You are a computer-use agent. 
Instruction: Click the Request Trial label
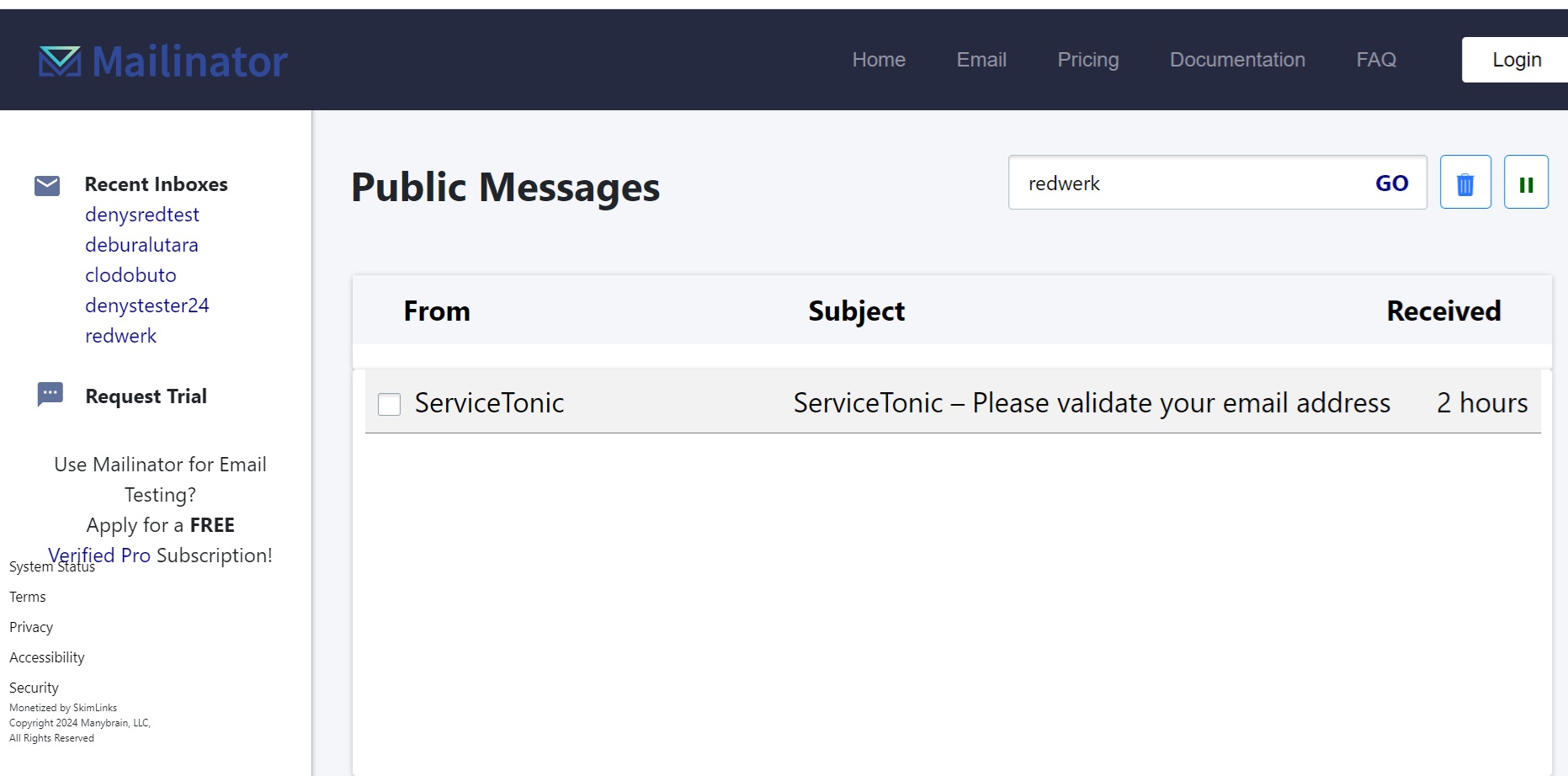pos(146,396)
